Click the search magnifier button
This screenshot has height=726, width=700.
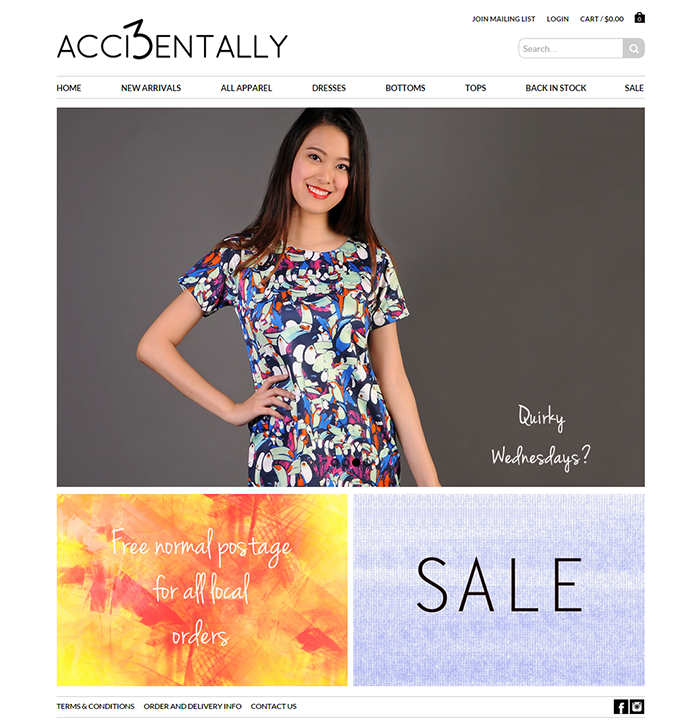pyautogui.click(x=633, y=48)
